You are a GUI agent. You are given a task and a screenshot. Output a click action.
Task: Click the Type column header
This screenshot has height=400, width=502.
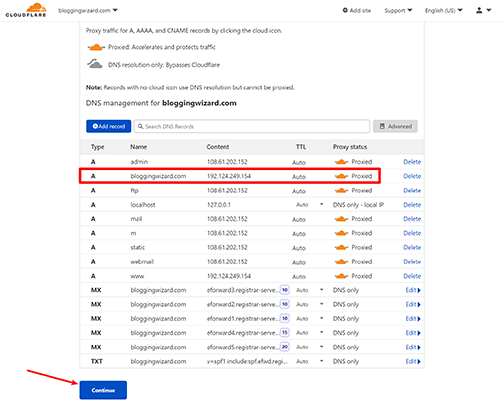pyautogui.click(x=97, y=147)
